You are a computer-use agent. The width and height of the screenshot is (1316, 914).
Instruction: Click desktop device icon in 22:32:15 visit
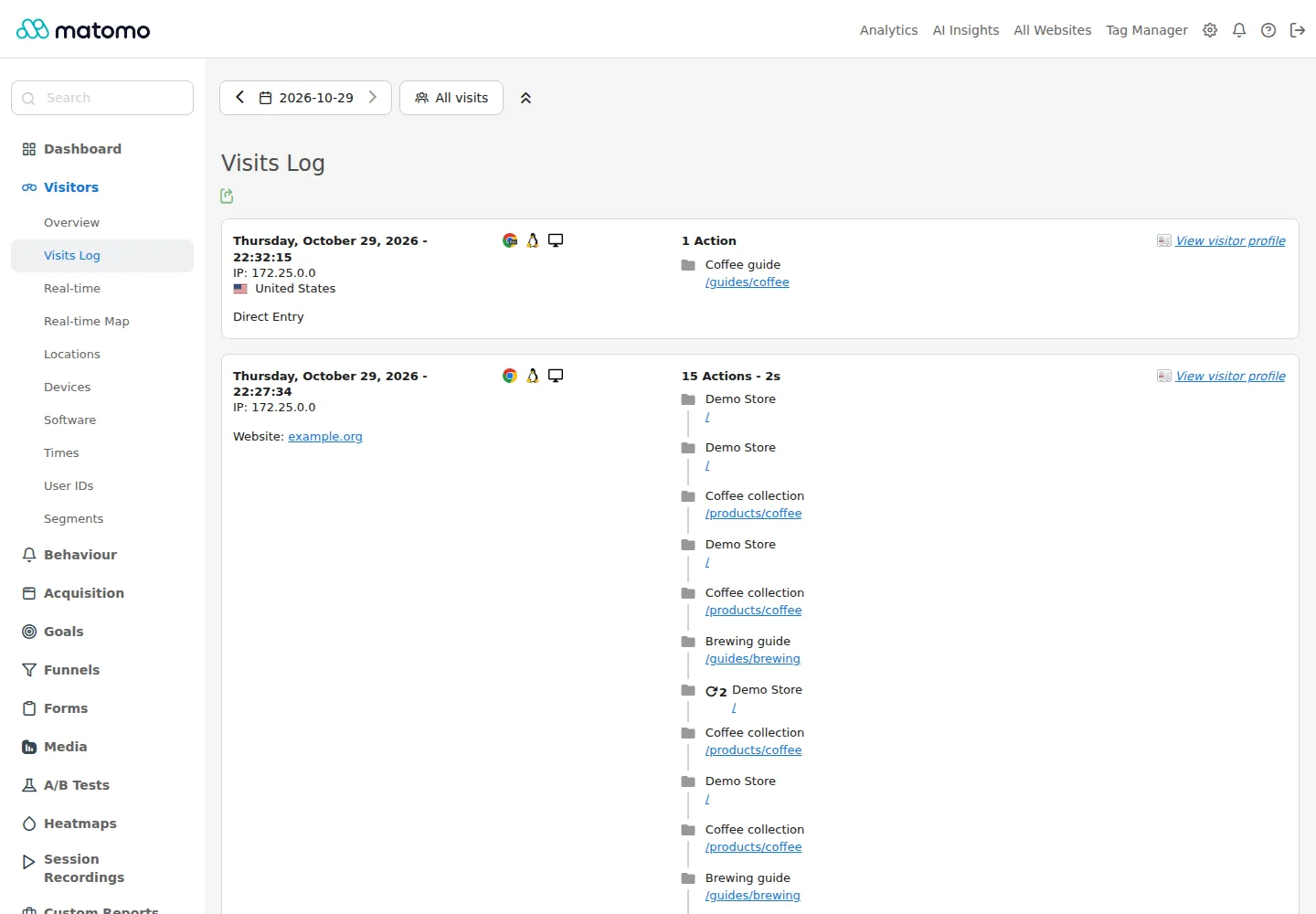click(556, 240)
